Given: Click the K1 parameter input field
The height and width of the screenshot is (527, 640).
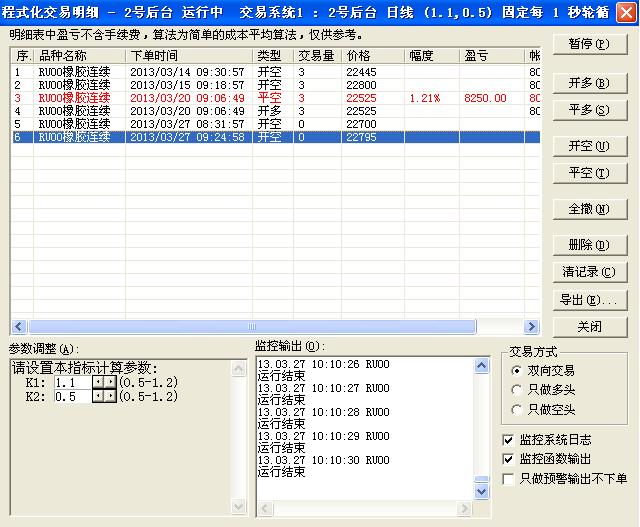Looking at the screenshot, I should coord(73,382).
